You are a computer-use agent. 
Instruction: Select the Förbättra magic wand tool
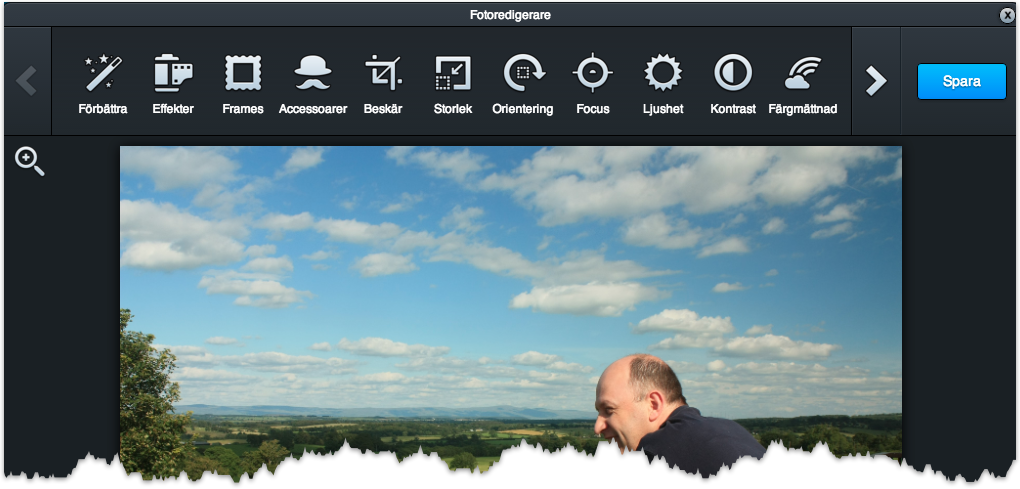click(103, 85)
